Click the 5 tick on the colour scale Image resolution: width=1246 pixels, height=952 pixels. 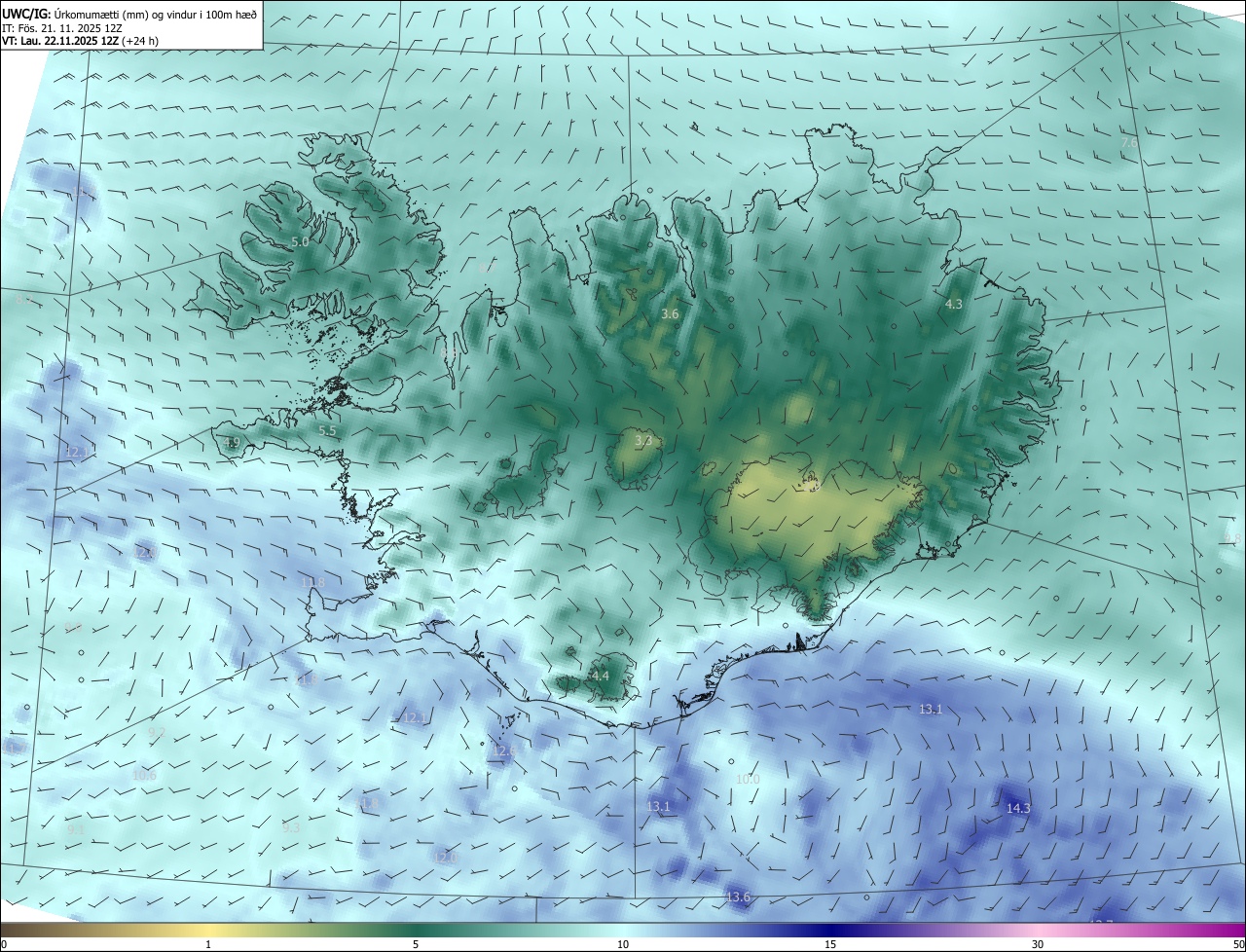pyautogui.click(x=416, y=944)
